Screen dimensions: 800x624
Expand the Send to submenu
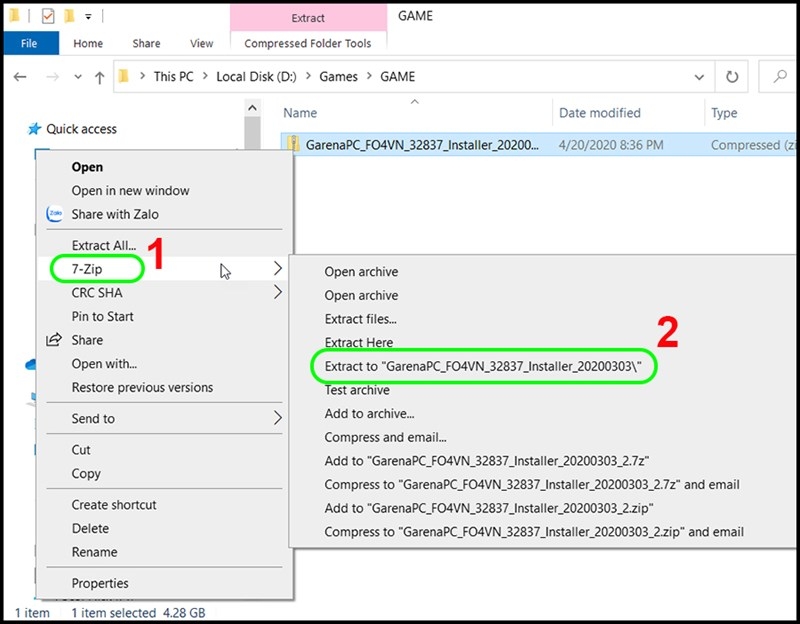278,418
